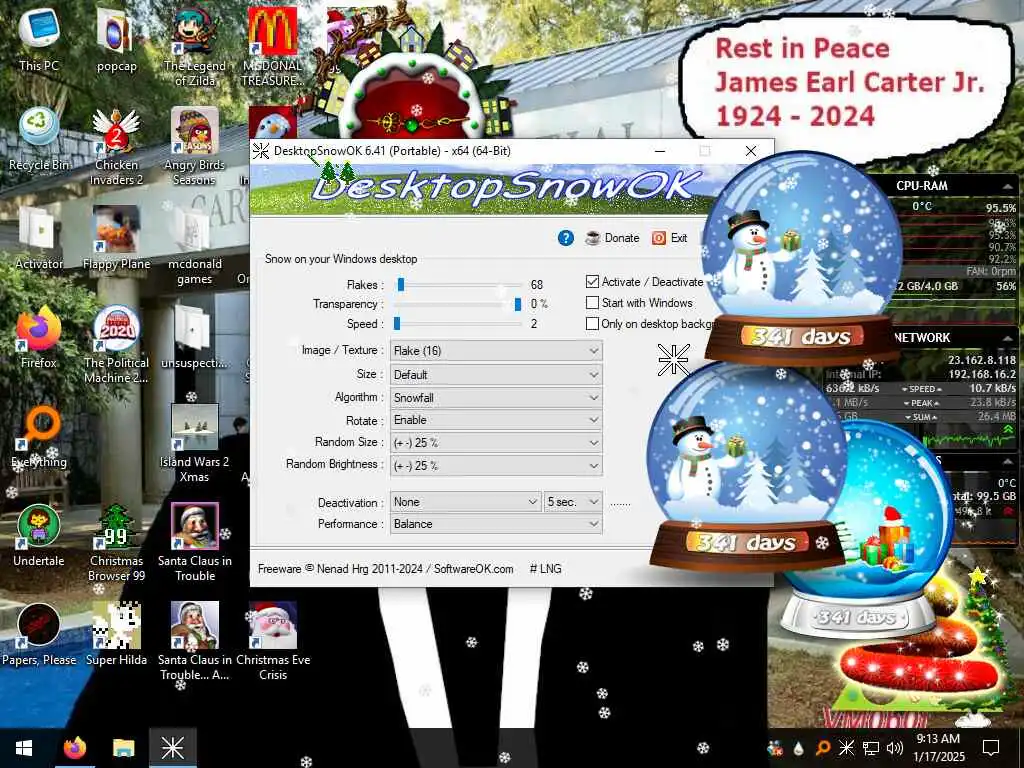Open the This PC desktop icon

(x=39, y=40)
